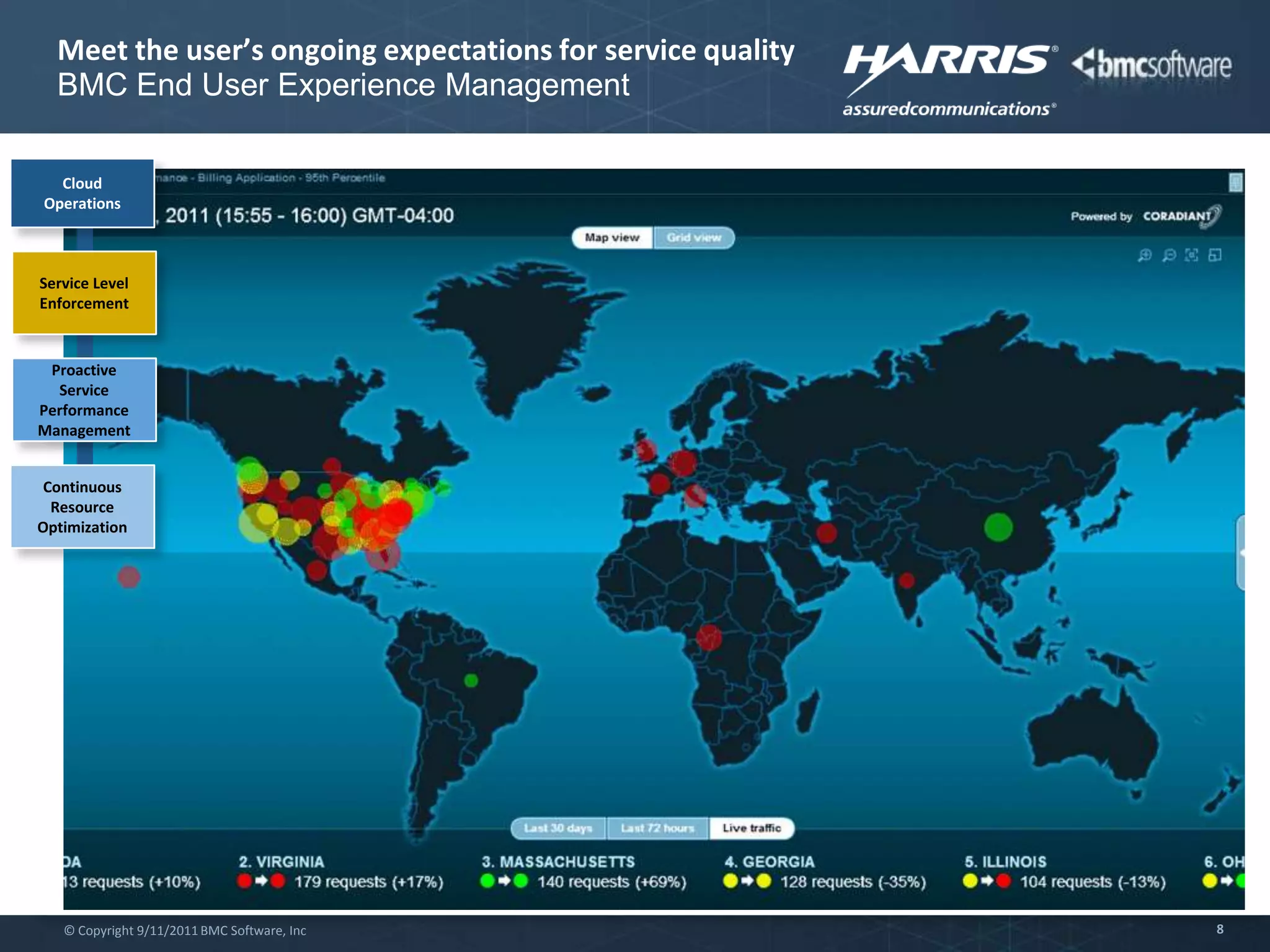Switch to Map view

click(612, 237)
